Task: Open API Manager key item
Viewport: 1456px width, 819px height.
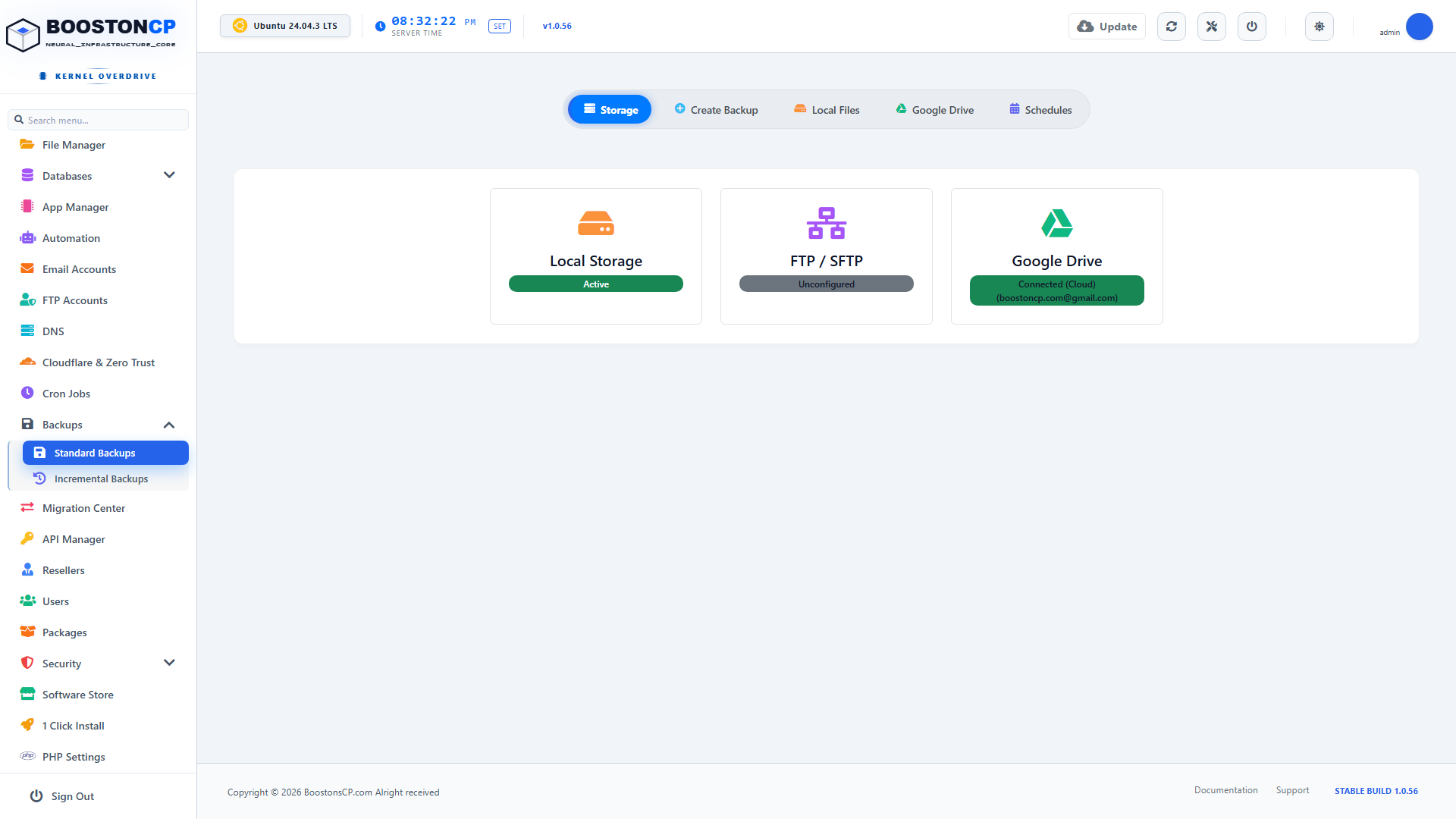Action: click(x=99, y=539)
